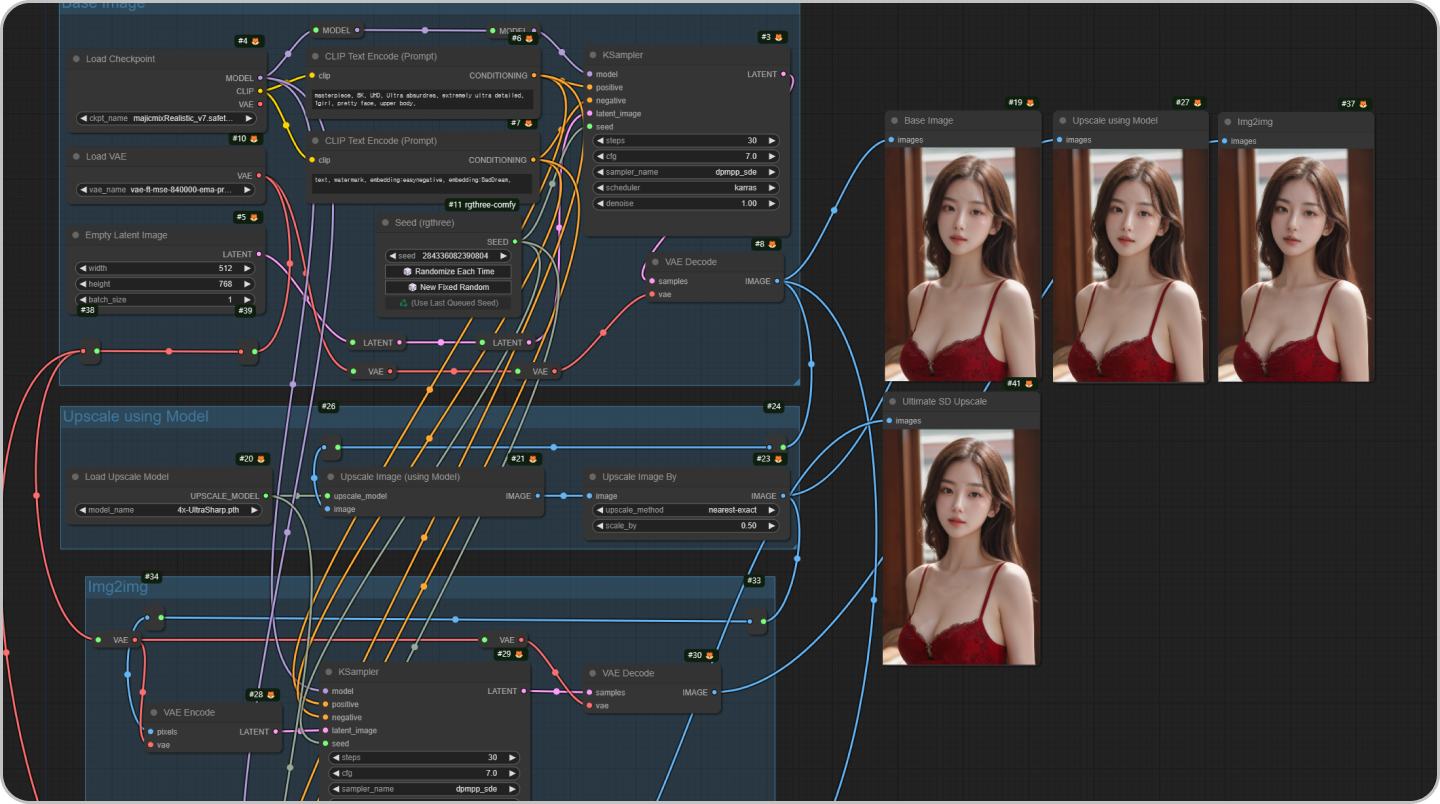This screenshot has height=804, width=1440.
Task: Collapse the VAE Decode node #8 title dot
Action: (656, 262)
